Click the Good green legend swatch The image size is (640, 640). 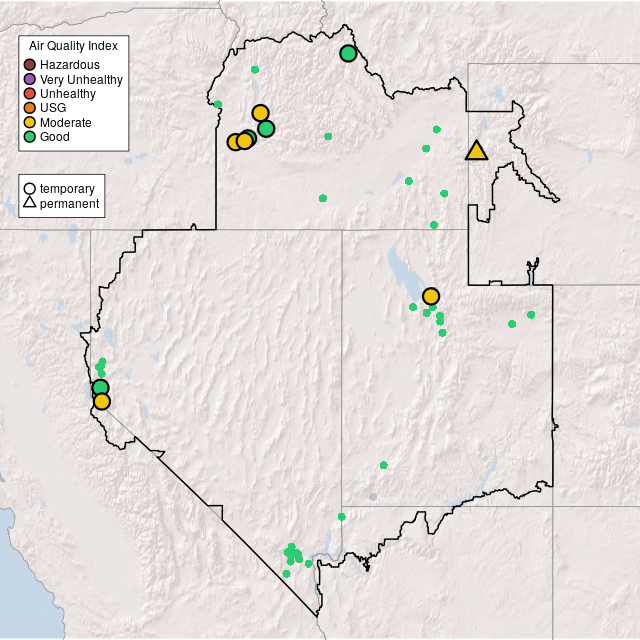(x=30, y=136)
